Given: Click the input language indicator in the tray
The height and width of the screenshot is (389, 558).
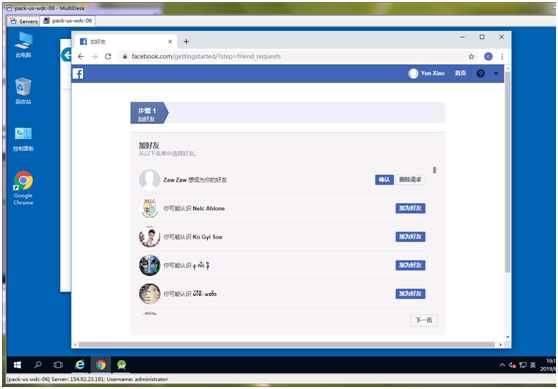Looking at the screenshot, I should click(x=533, y=365).
